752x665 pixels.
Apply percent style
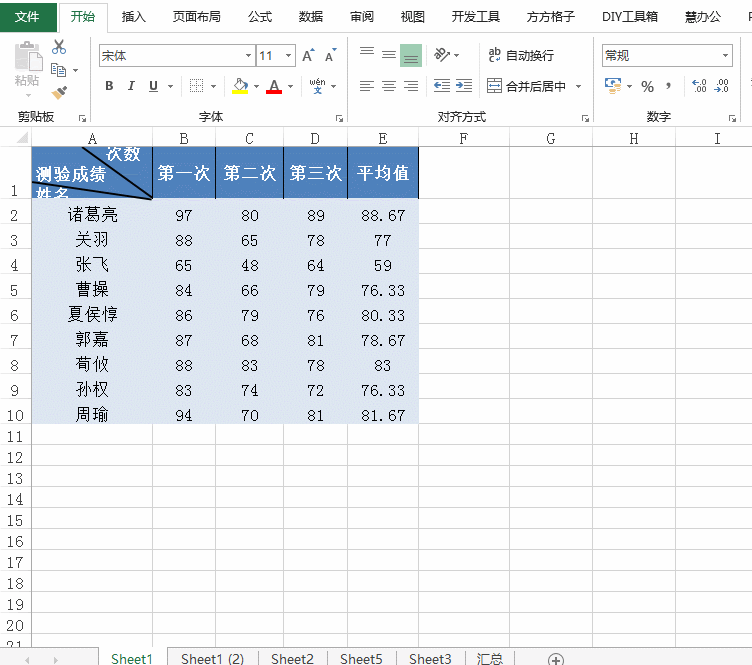pyautogui.click(x=647, y=86)
